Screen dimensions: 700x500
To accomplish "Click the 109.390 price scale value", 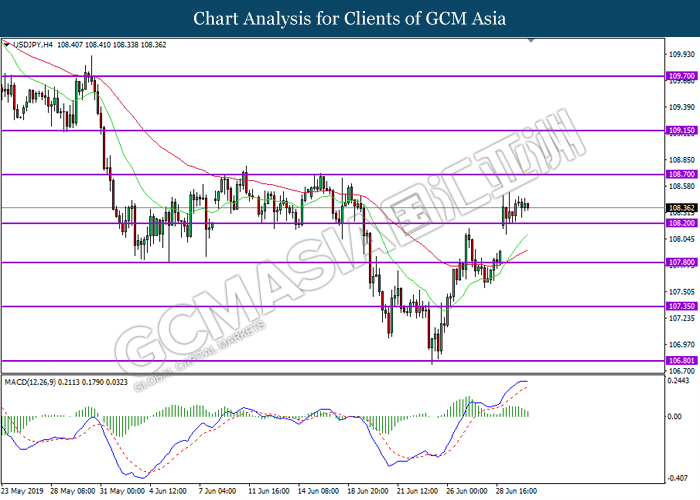I will click(682, 107).
